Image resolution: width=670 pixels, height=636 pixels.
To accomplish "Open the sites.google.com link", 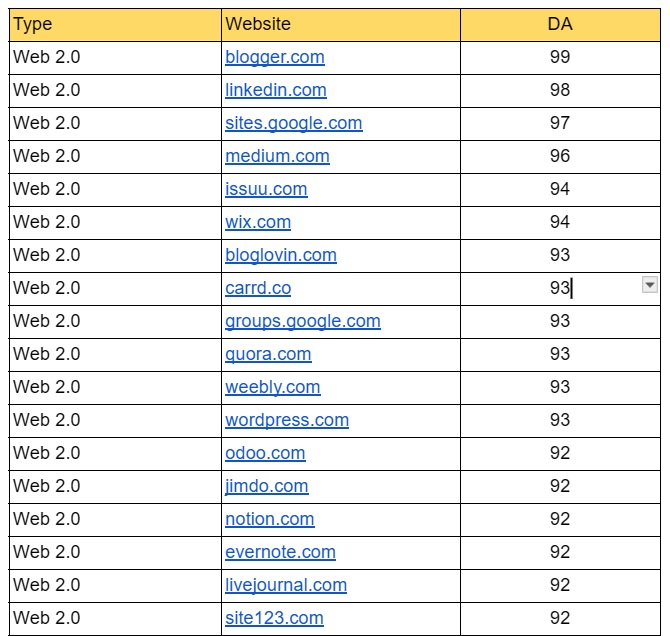I will (x=293, y=123).
